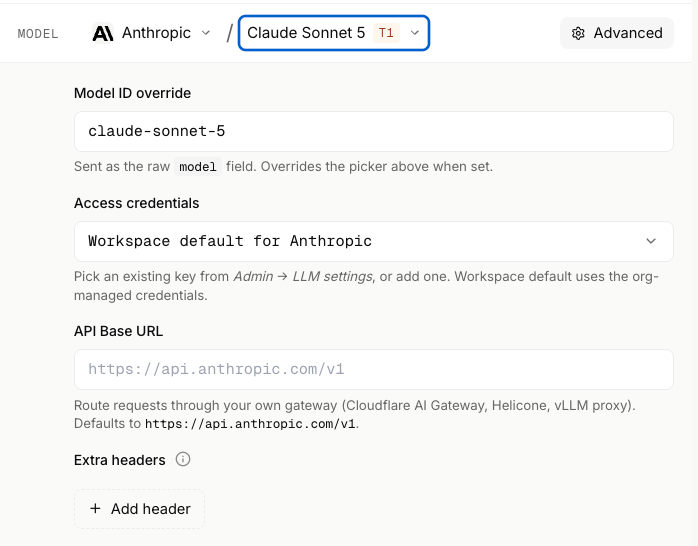Image resolution: width=698 pixels, height=546 pixels.
Task: Click the Anthropic logo icon
Action: tap(103, 33)
